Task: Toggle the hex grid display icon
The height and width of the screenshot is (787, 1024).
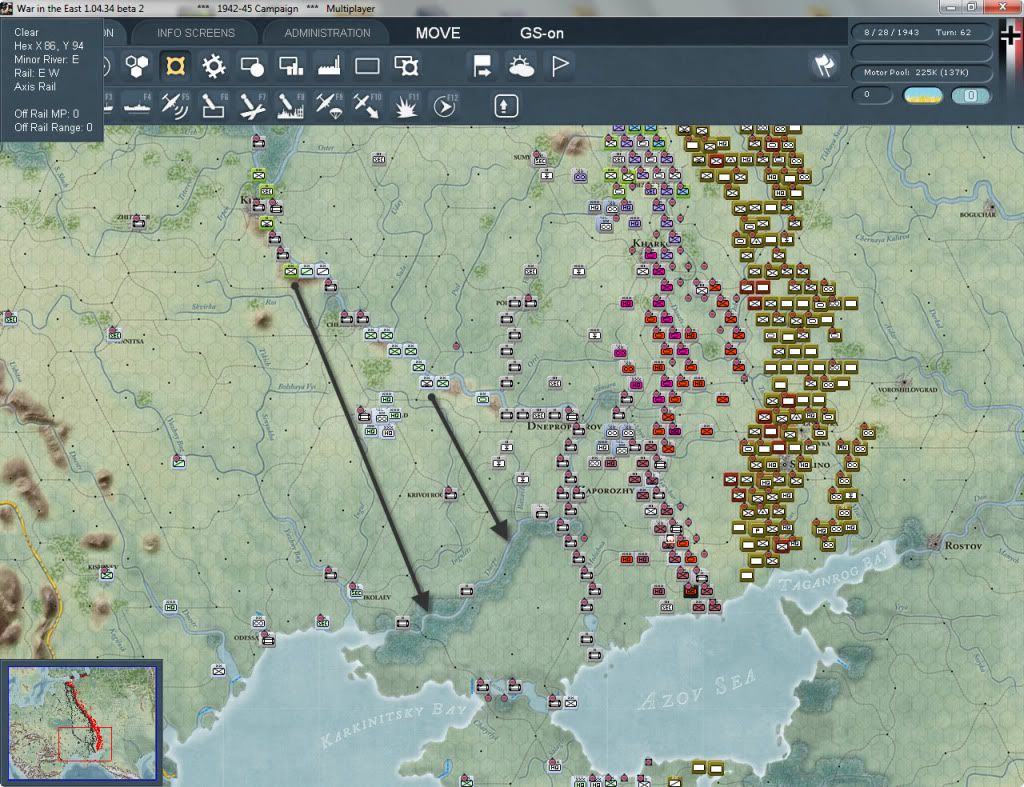Action: [x=136, y=66]
